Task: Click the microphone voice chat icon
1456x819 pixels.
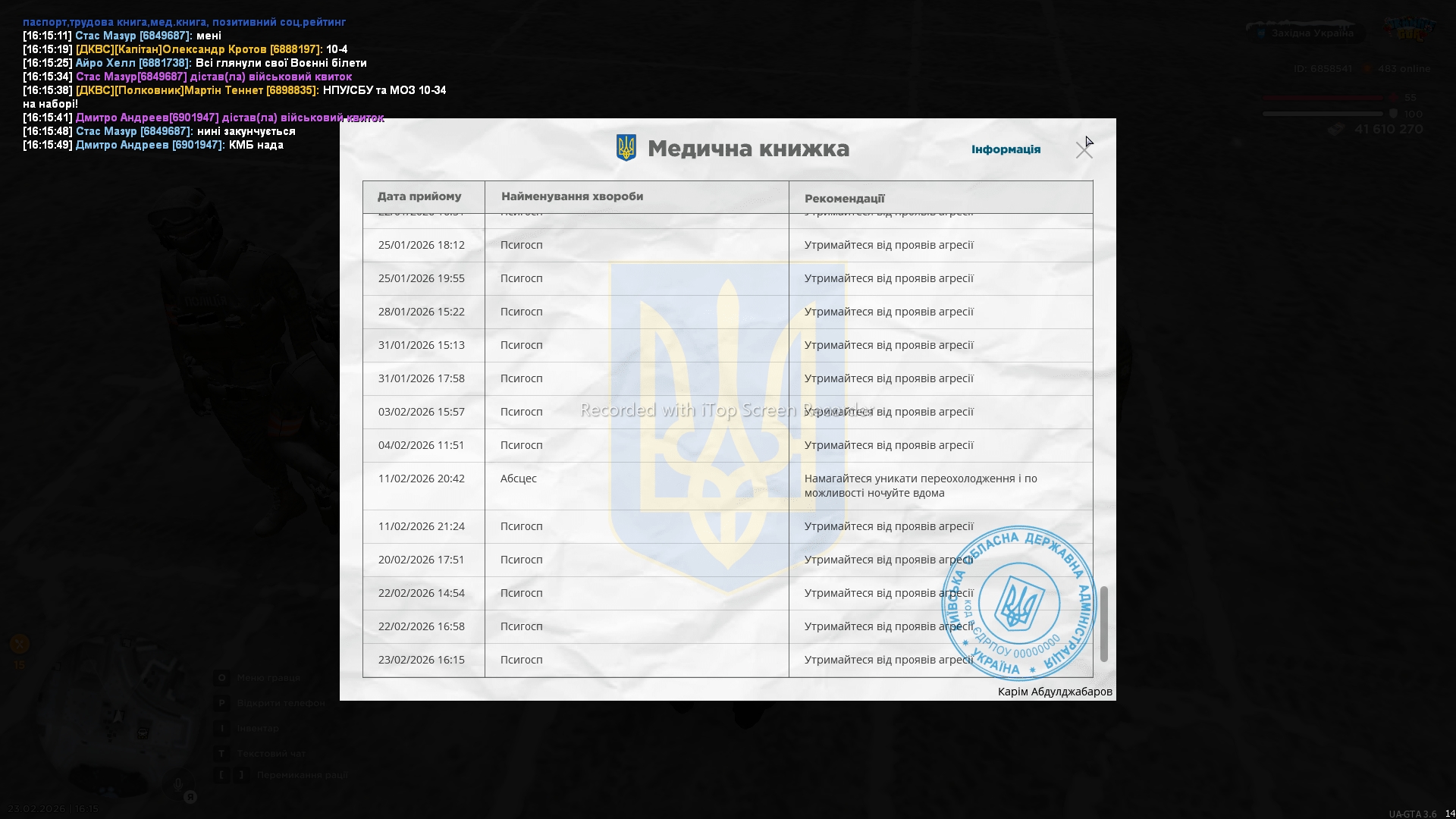Action: [177, 785]
